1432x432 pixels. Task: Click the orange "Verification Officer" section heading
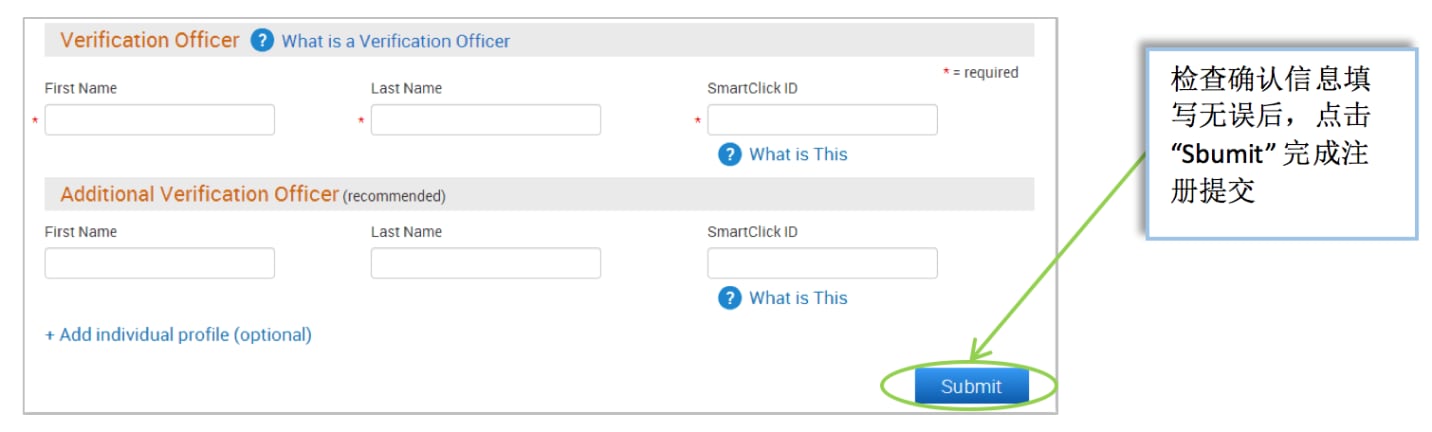pyautogui.click(x=150, y=40)
